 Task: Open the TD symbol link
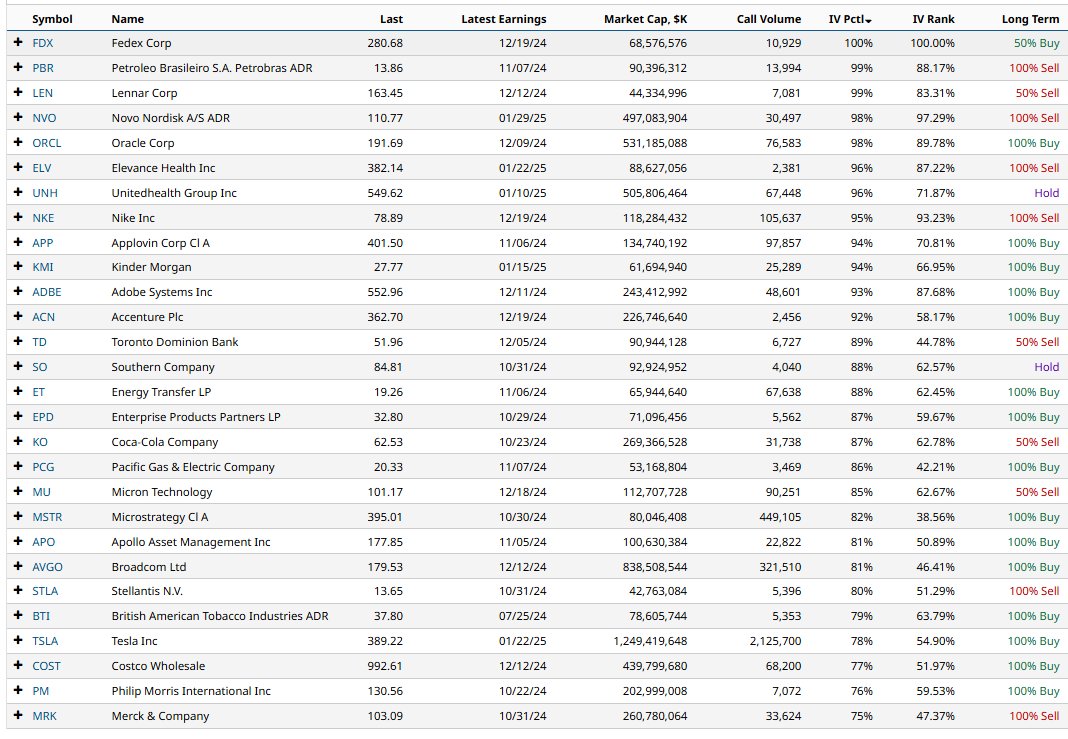[x=40, y=342]
